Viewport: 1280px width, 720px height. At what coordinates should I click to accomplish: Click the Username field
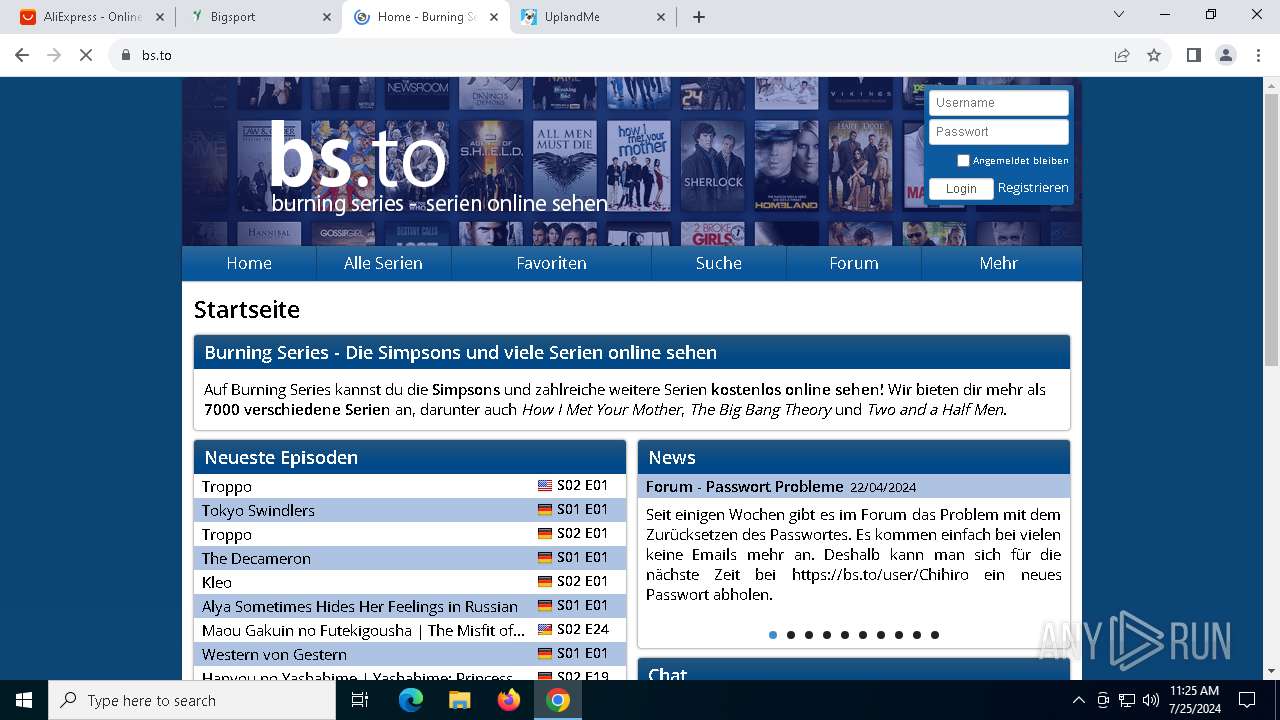click(x=999, y=103)
